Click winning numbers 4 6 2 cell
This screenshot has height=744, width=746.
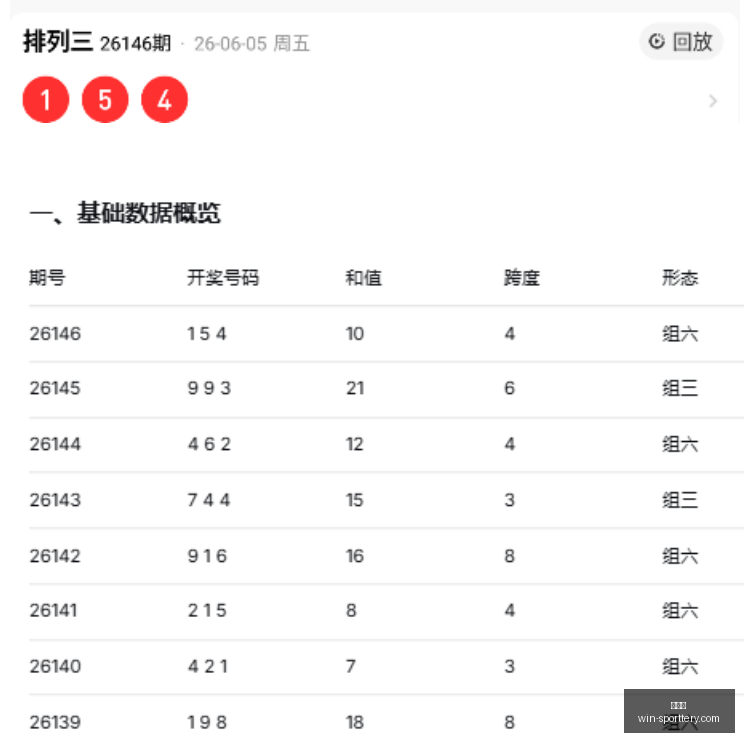[209, 444]
